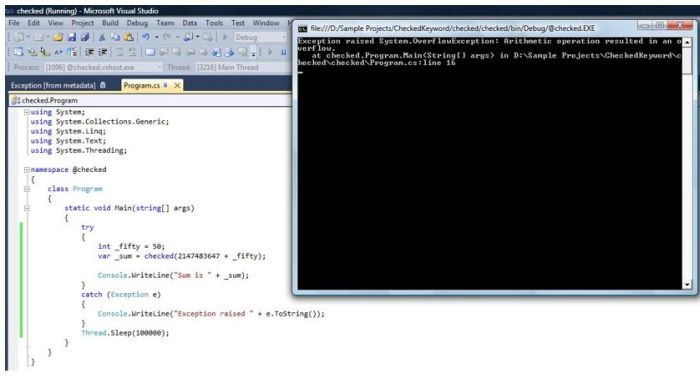Open the Build menu
This screenshot has height=384, width=700.
110,23
